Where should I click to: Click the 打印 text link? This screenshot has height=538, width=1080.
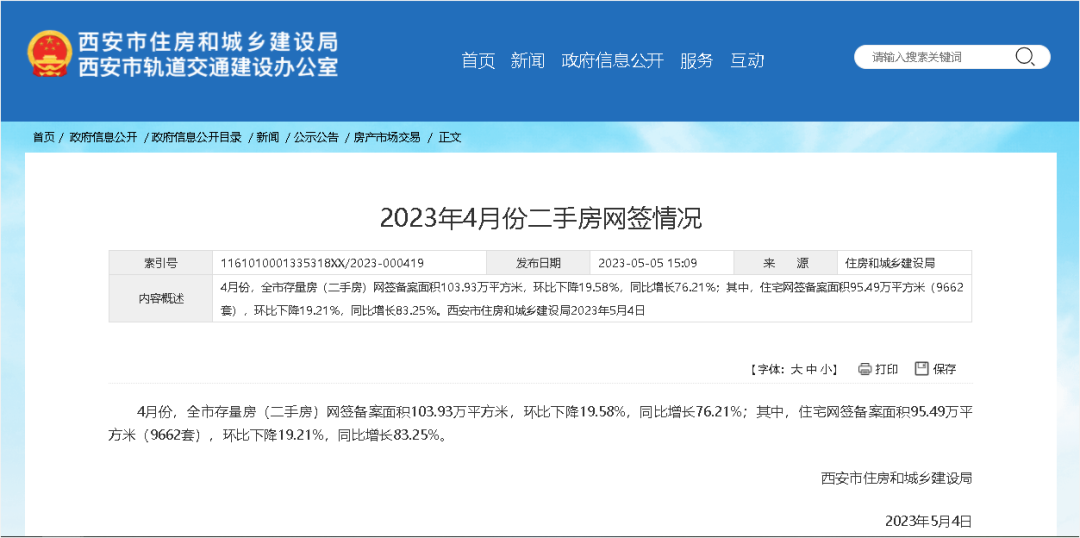point(886,370)
